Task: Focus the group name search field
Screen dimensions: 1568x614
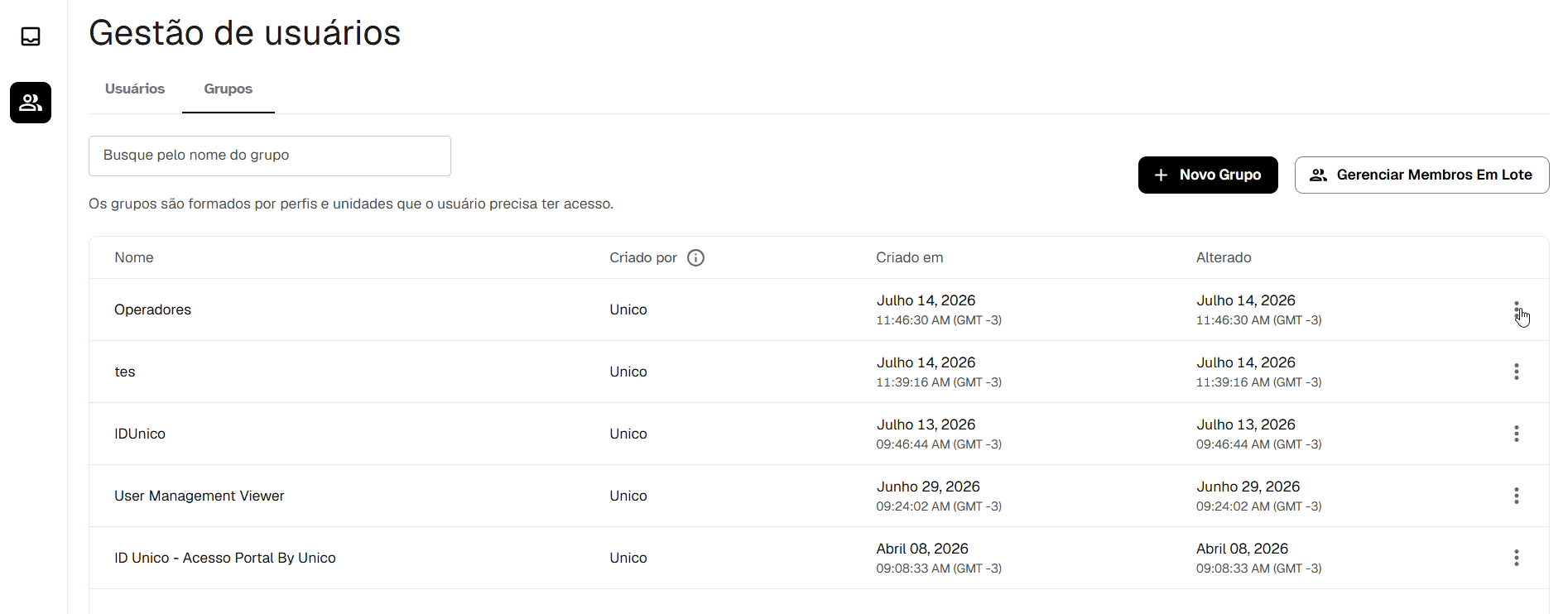Action: (x=270, y=156)
